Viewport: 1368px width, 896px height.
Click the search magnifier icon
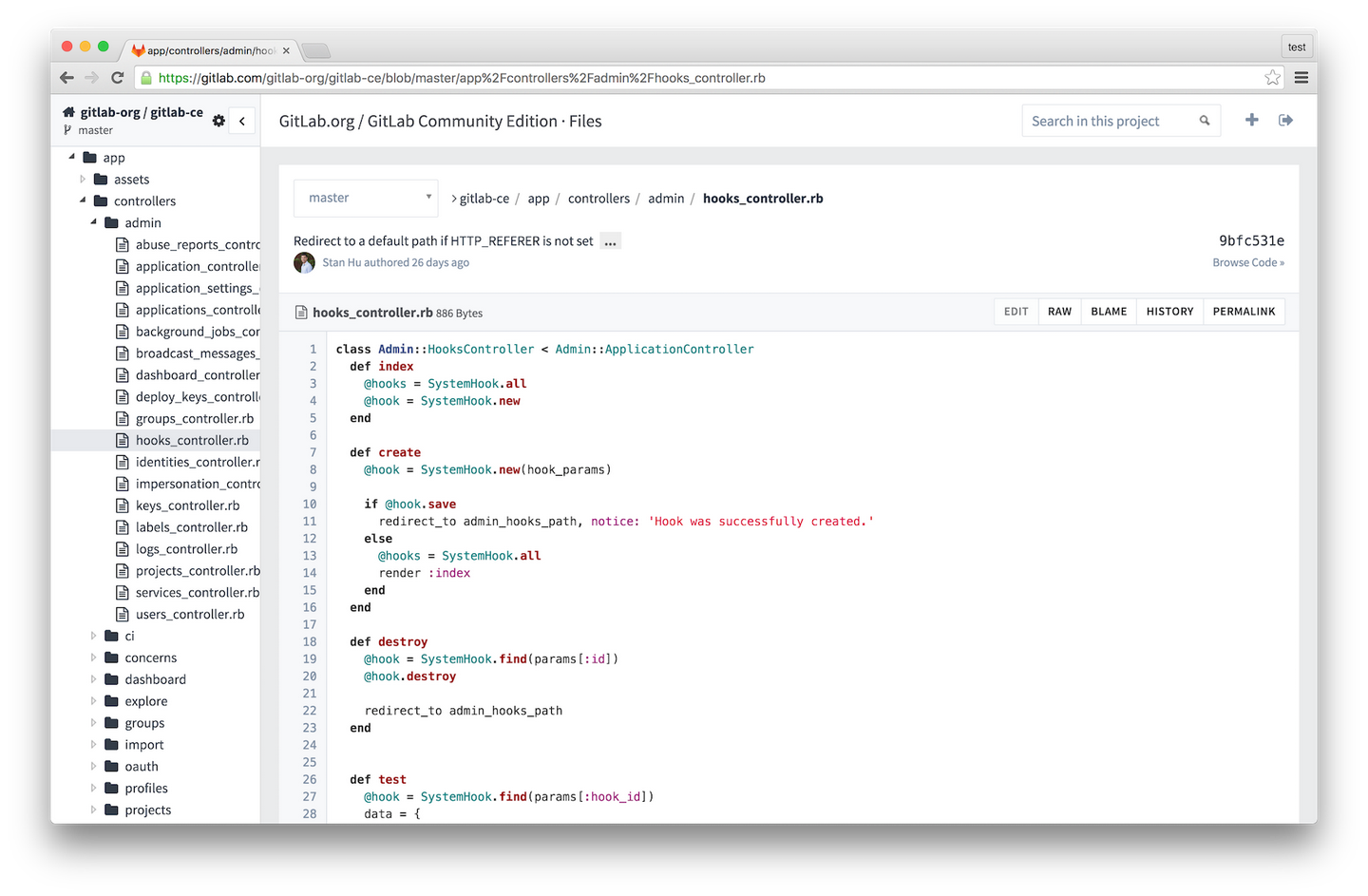(x=1205, y=121)
